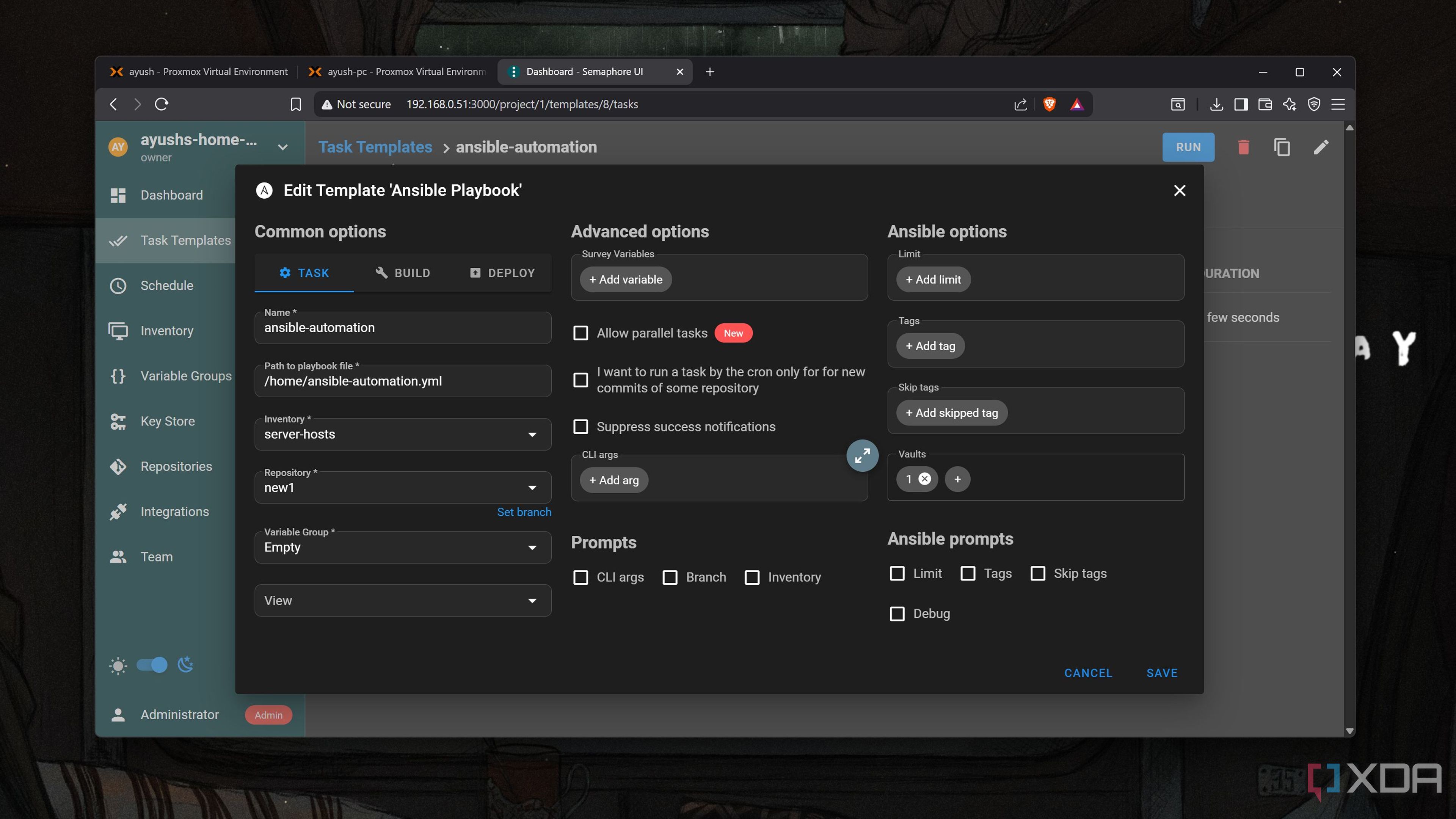Switch to ayush-pc Proxmox browser tab

397,72
